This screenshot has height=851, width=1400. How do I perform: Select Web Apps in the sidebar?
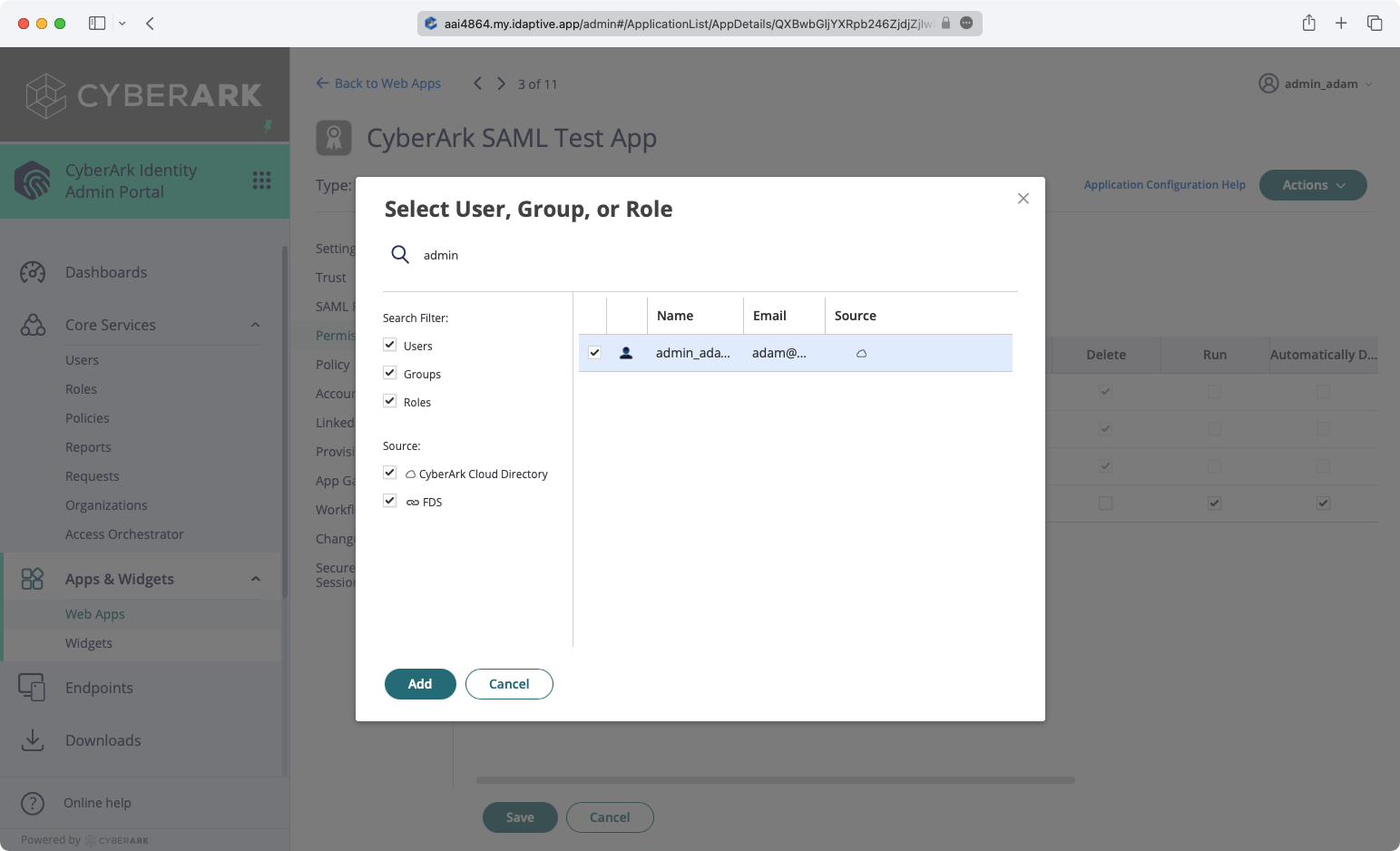pyautogui.click(x=94, y=613)
